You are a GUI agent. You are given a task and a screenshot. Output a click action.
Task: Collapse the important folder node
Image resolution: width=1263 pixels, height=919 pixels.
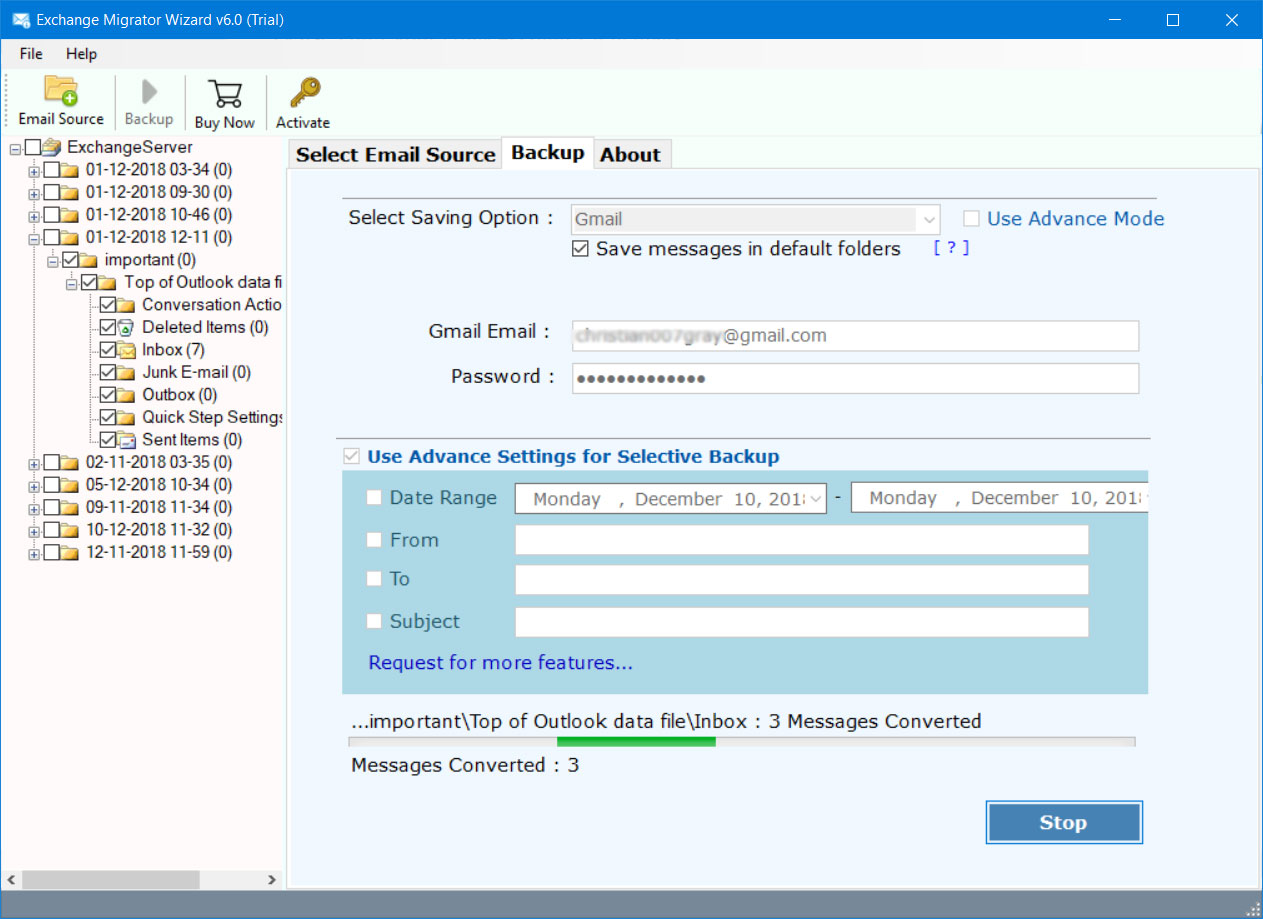pyautogui.click(x=53, y=261)
